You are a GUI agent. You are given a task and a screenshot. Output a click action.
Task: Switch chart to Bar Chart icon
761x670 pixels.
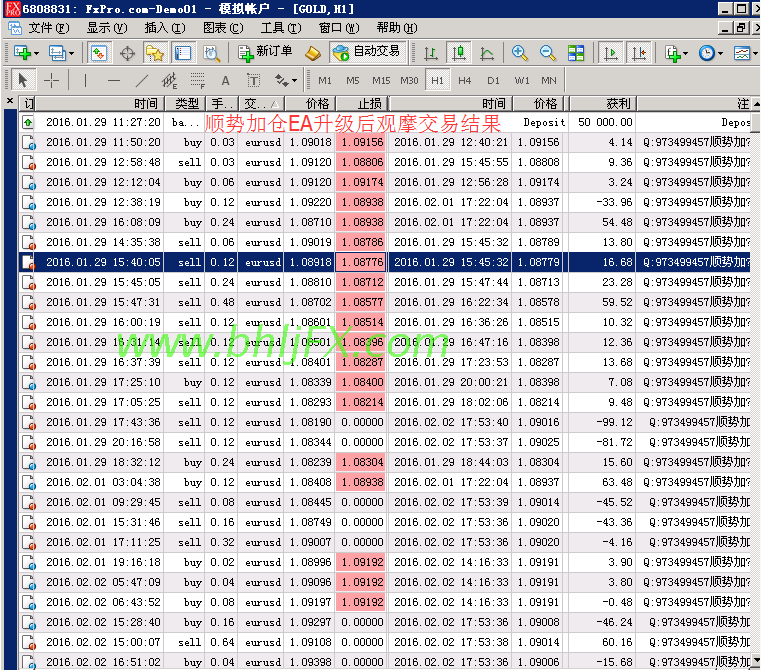point(430,53)
